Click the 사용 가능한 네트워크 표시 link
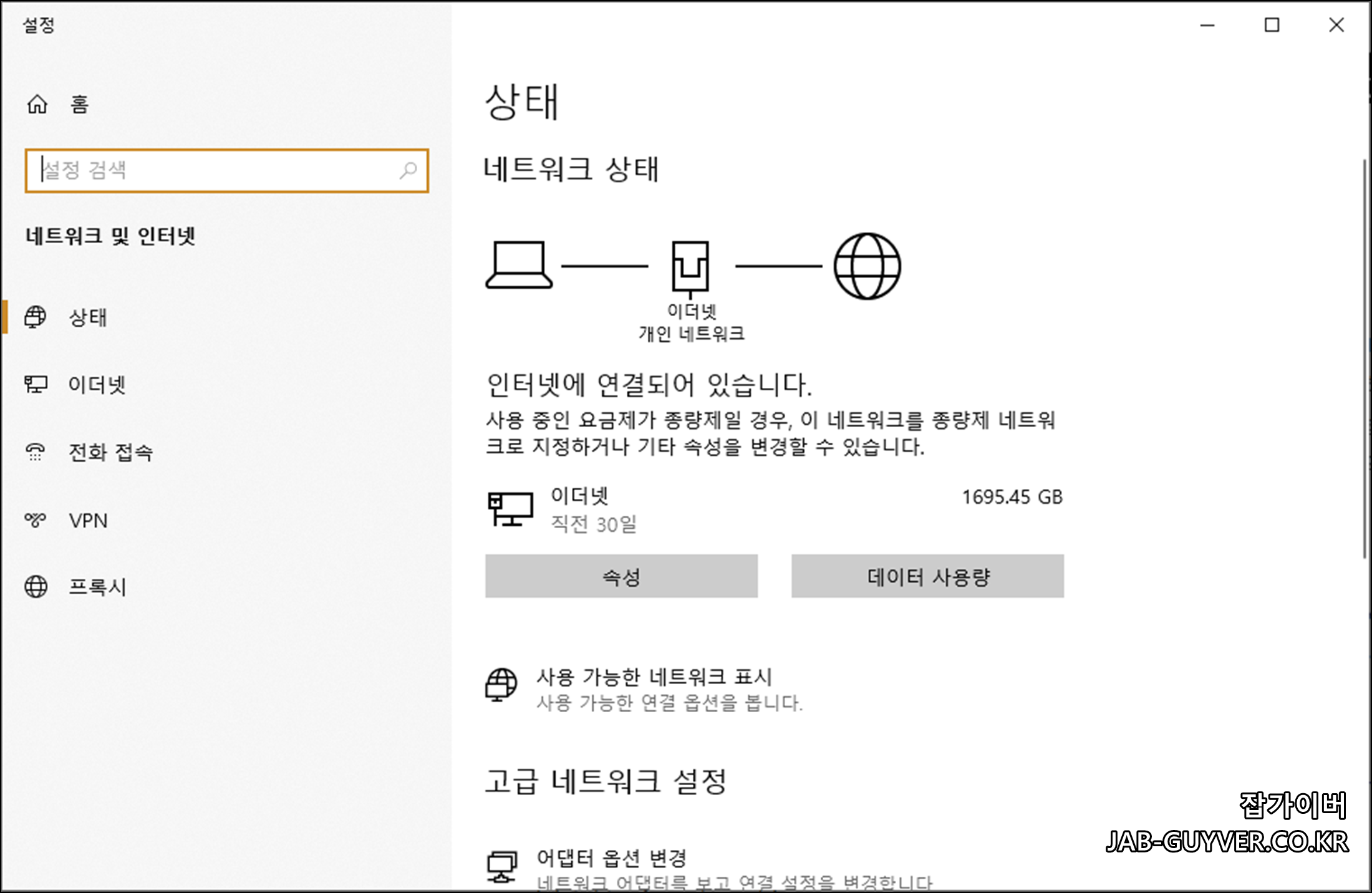 (x=654, y=677)
